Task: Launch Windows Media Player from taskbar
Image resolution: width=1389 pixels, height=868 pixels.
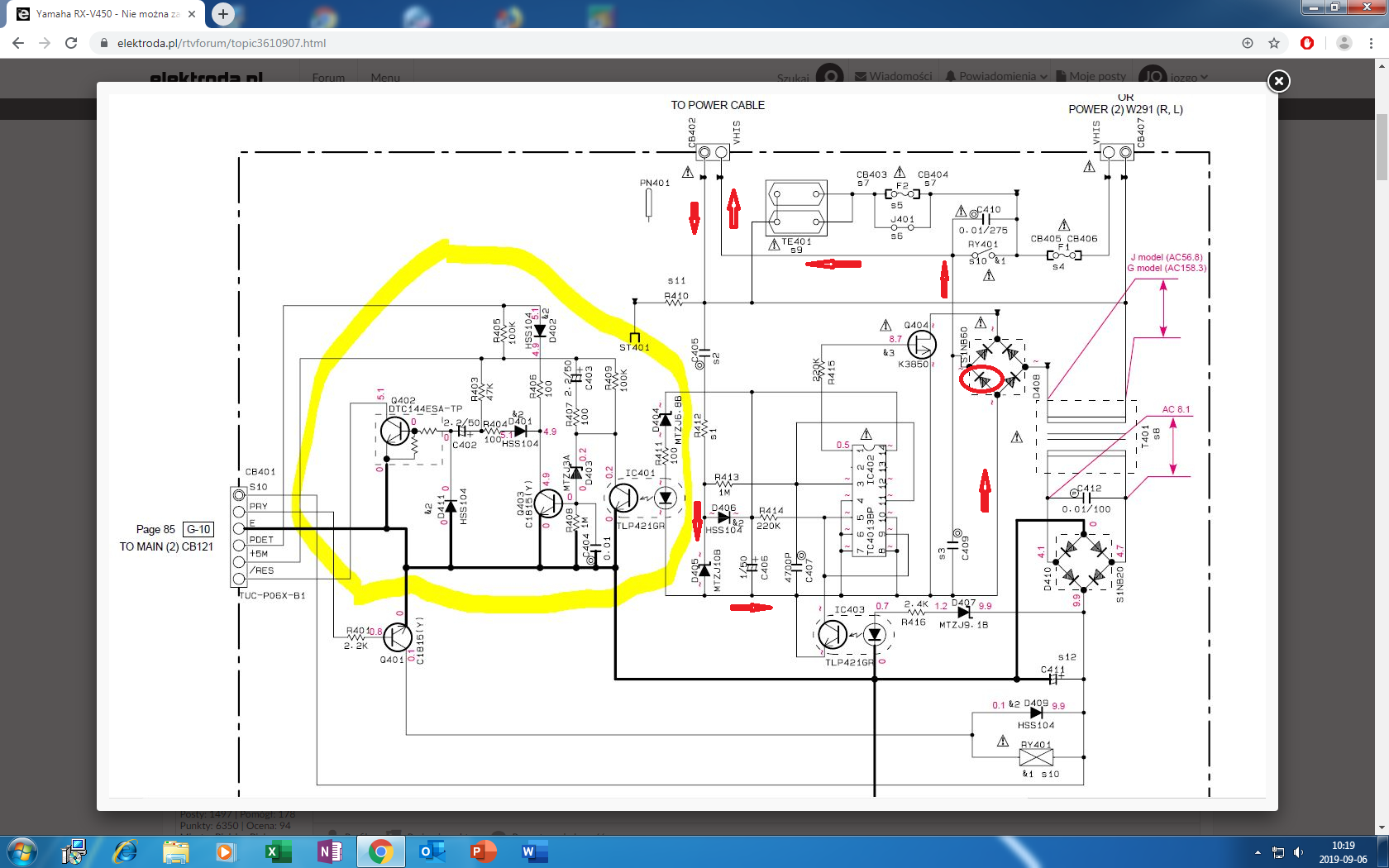Action: pyautogui.click(x=225, y=851)
